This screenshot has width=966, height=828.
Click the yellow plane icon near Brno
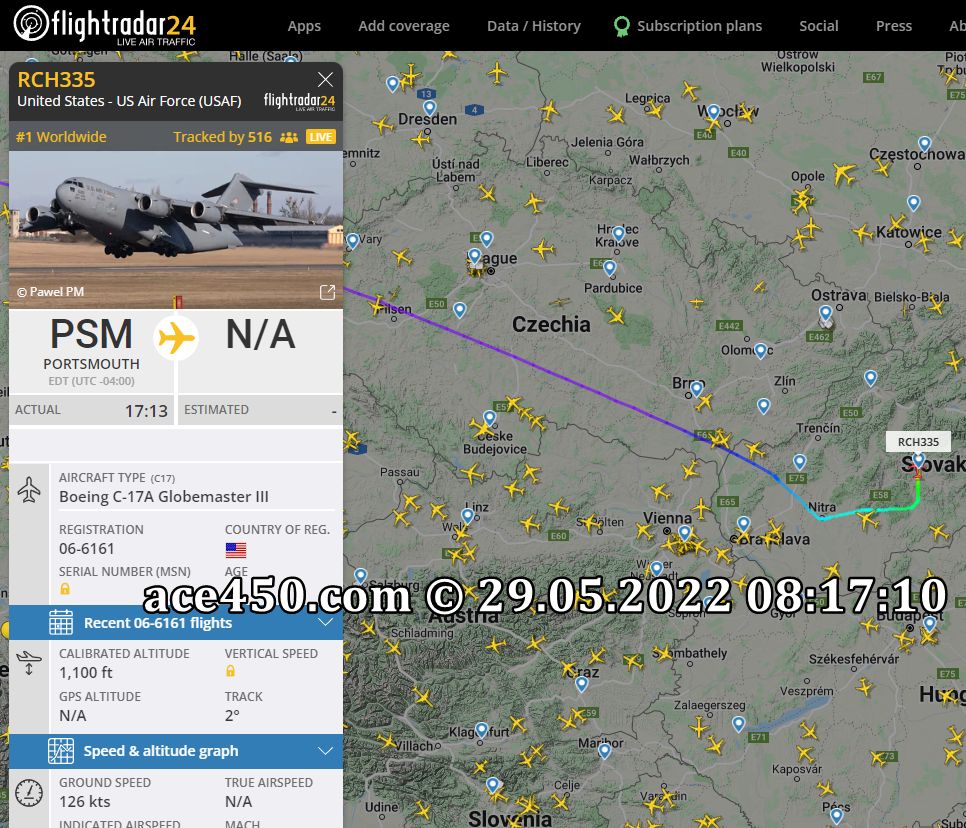click(704, 402)
